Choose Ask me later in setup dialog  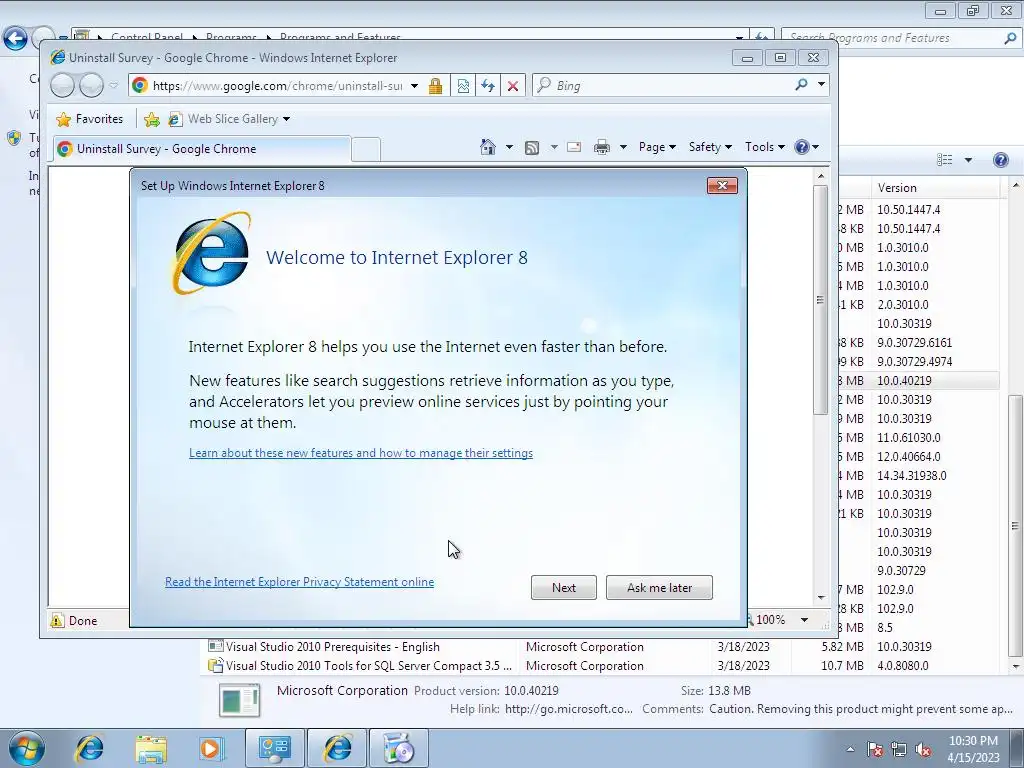pyautogui.click(x=659, y=587)
